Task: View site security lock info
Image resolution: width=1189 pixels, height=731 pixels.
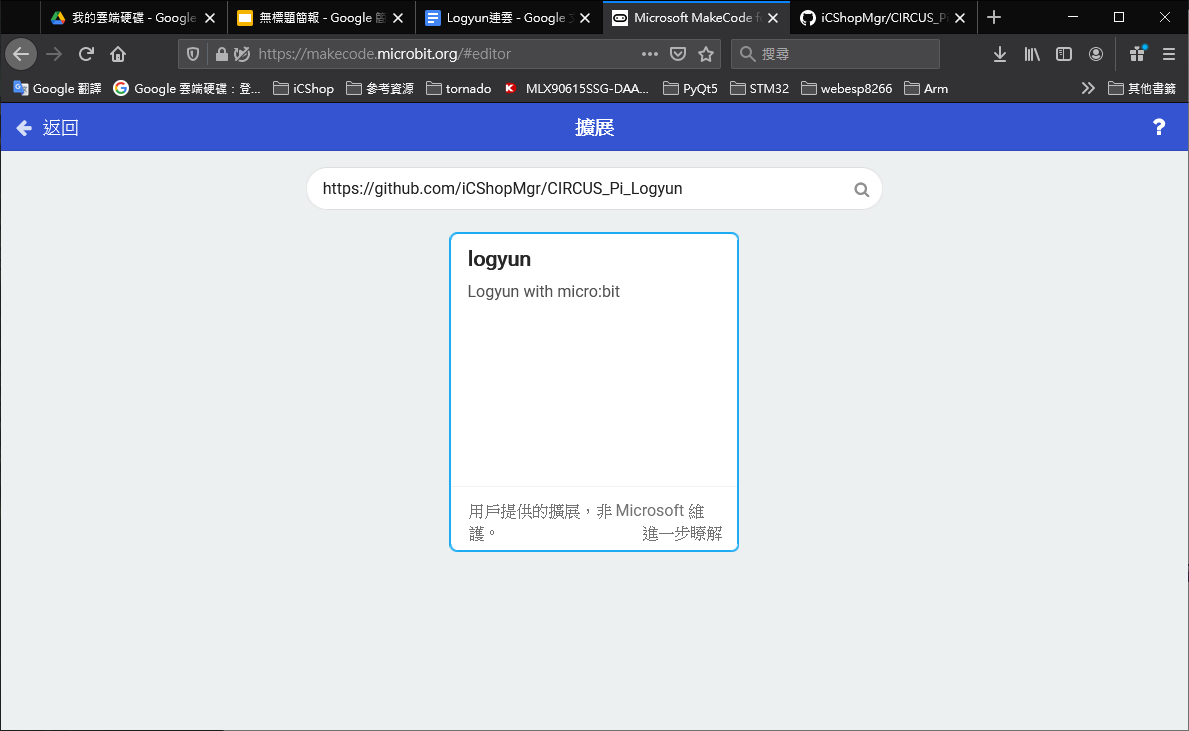Action: pyautogui.click(x=221, y=54)
